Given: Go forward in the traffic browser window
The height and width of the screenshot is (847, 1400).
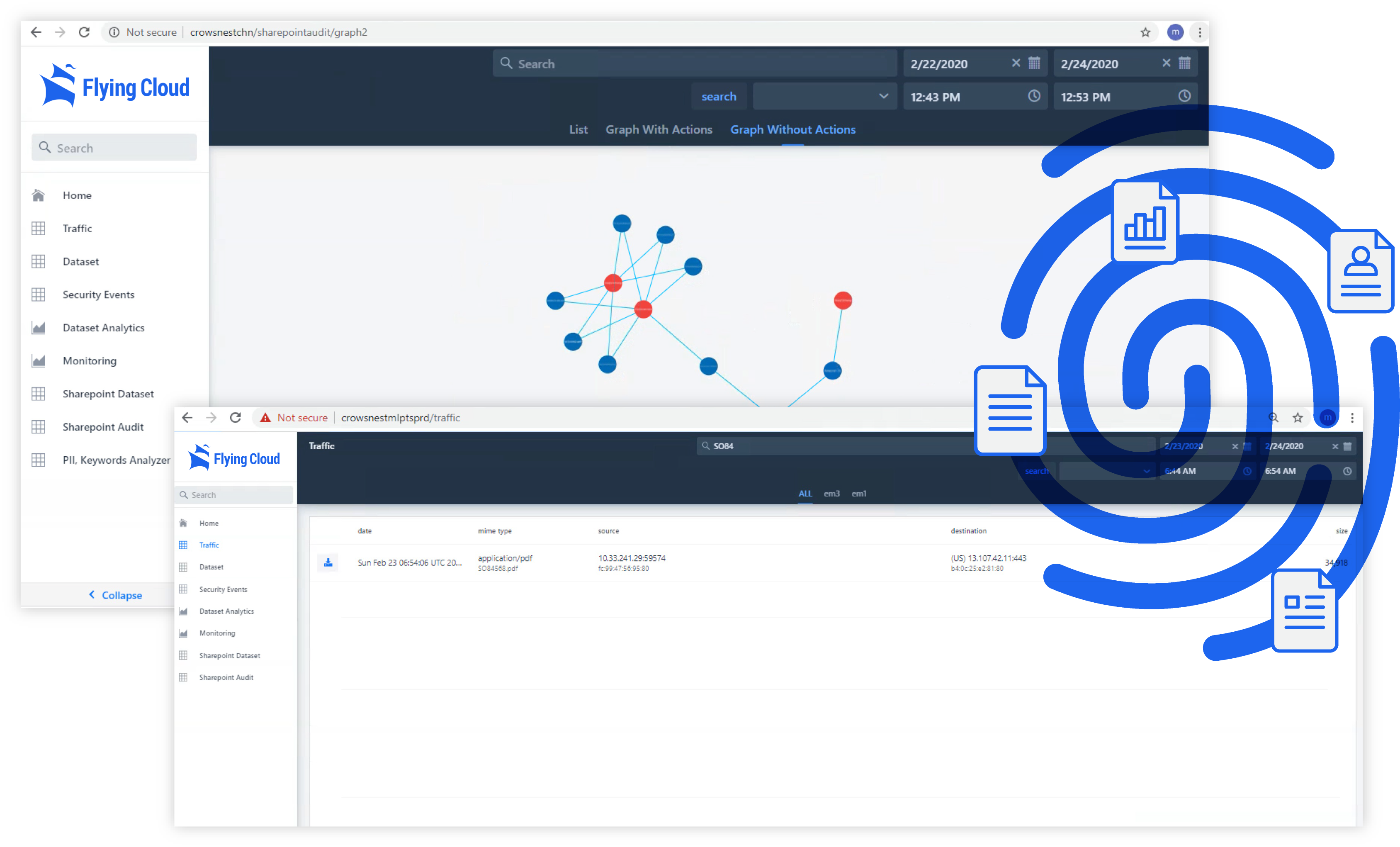Looking at the screenshot, I should click(x=211, y=418).
